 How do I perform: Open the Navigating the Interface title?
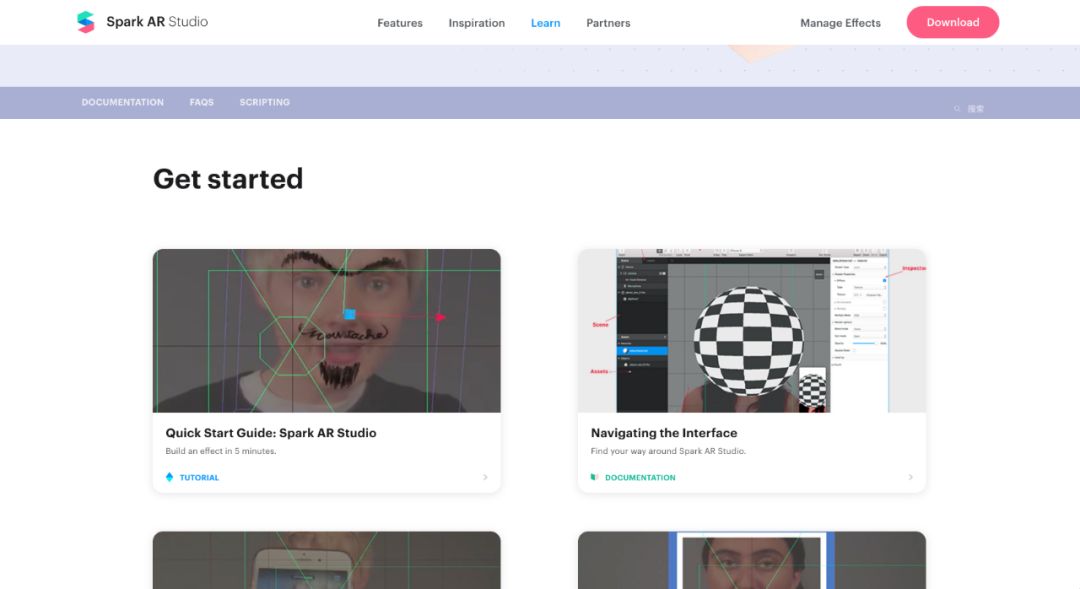(664, 433)
